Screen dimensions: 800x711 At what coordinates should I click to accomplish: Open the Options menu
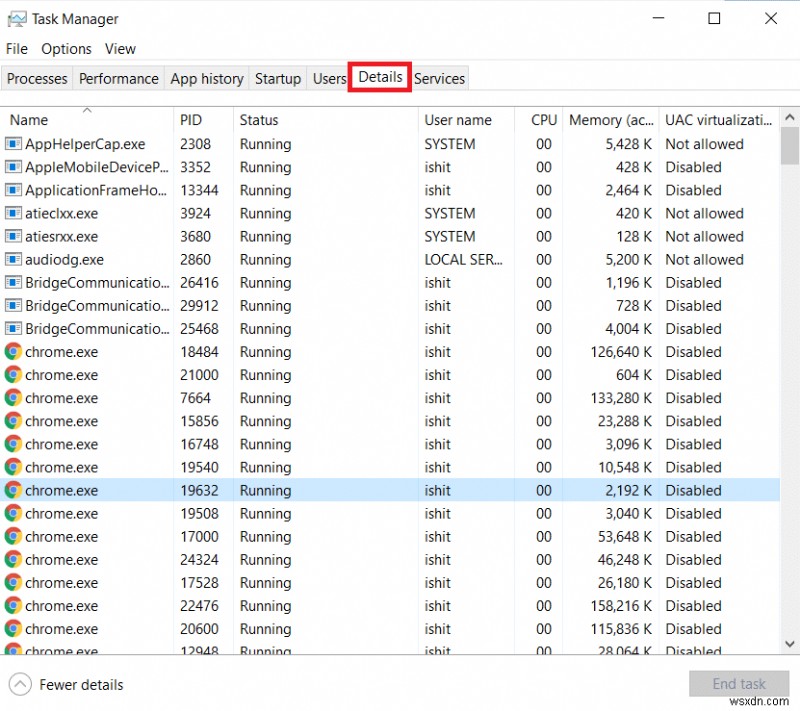point(66,48)
